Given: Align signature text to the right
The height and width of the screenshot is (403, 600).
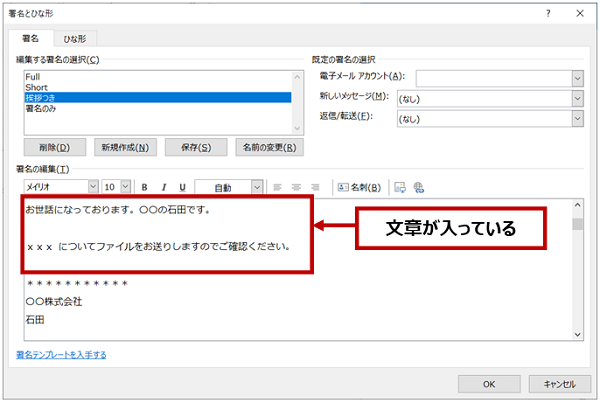Looking at the screenshot, I should 316,187.
